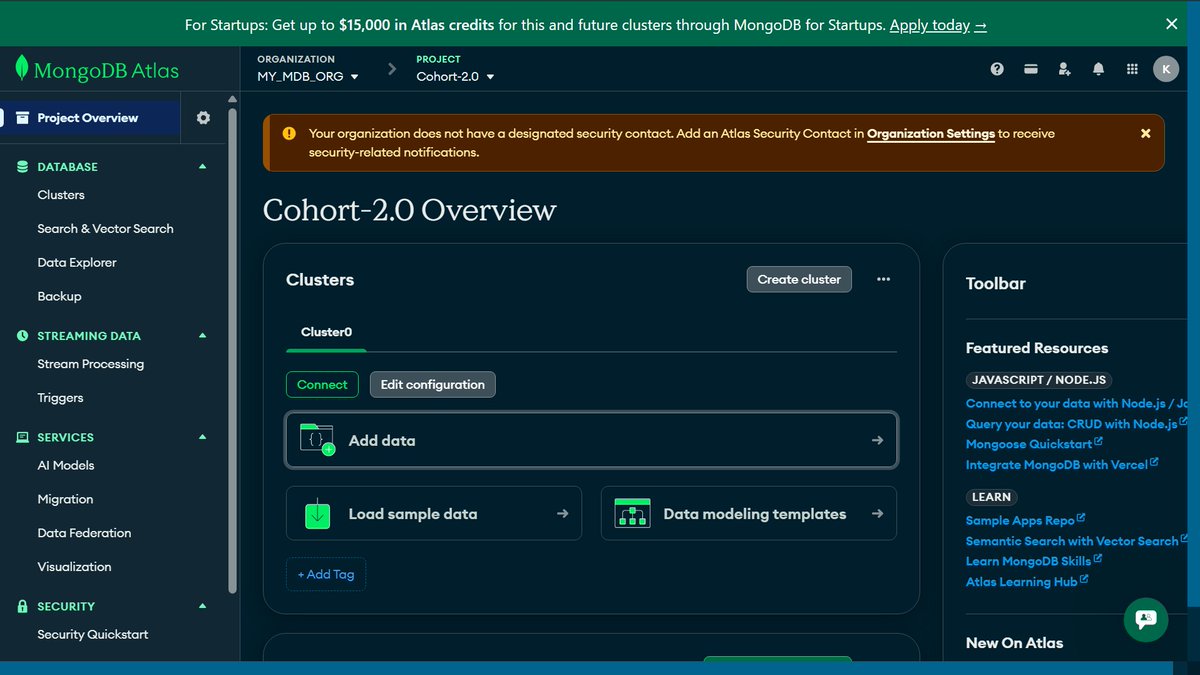The image size is (1200, 675).
Task: Open the notifications bell icon
Action: 1099,69
